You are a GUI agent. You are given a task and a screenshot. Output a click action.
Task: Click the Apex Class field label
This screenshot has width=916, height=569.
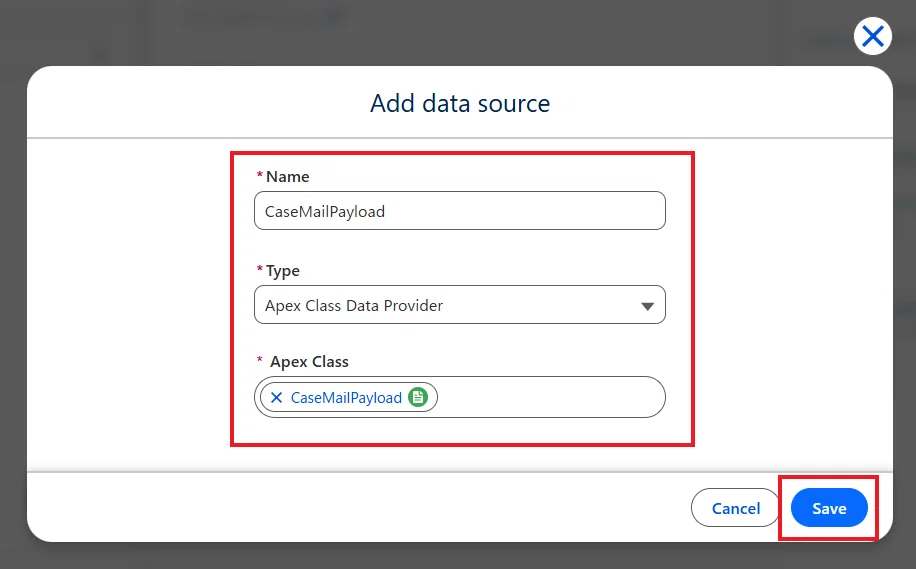(309, 362)
